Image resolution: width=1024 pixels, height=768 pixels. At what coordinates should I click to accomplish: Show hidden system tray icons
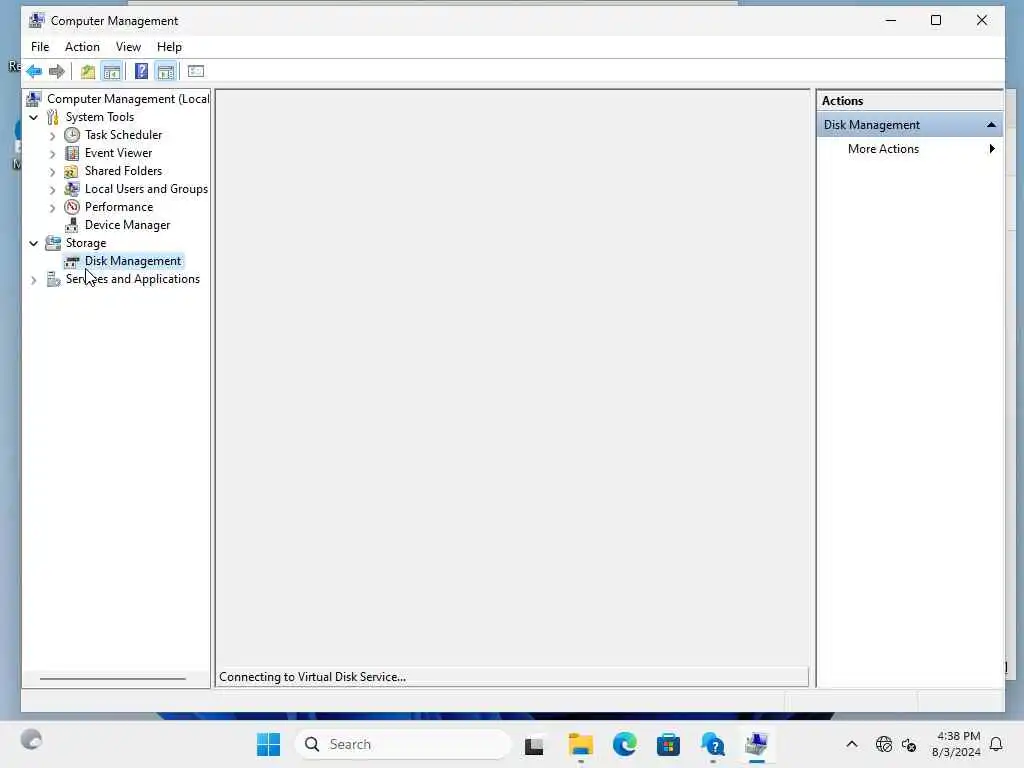(852, 744)
